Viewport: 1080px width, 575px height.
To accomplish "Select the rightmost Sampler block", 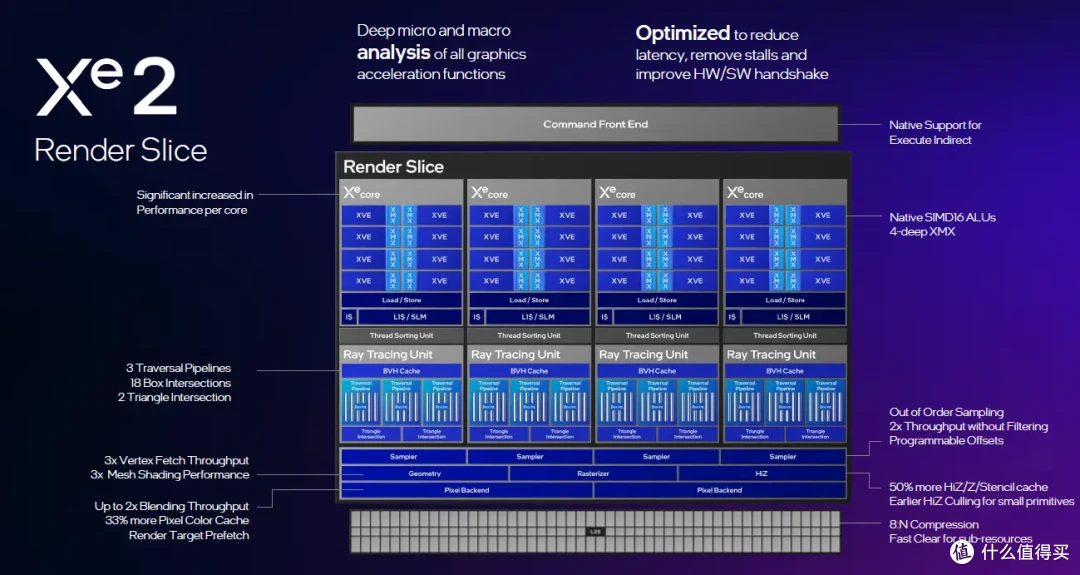I will [782, 457].
